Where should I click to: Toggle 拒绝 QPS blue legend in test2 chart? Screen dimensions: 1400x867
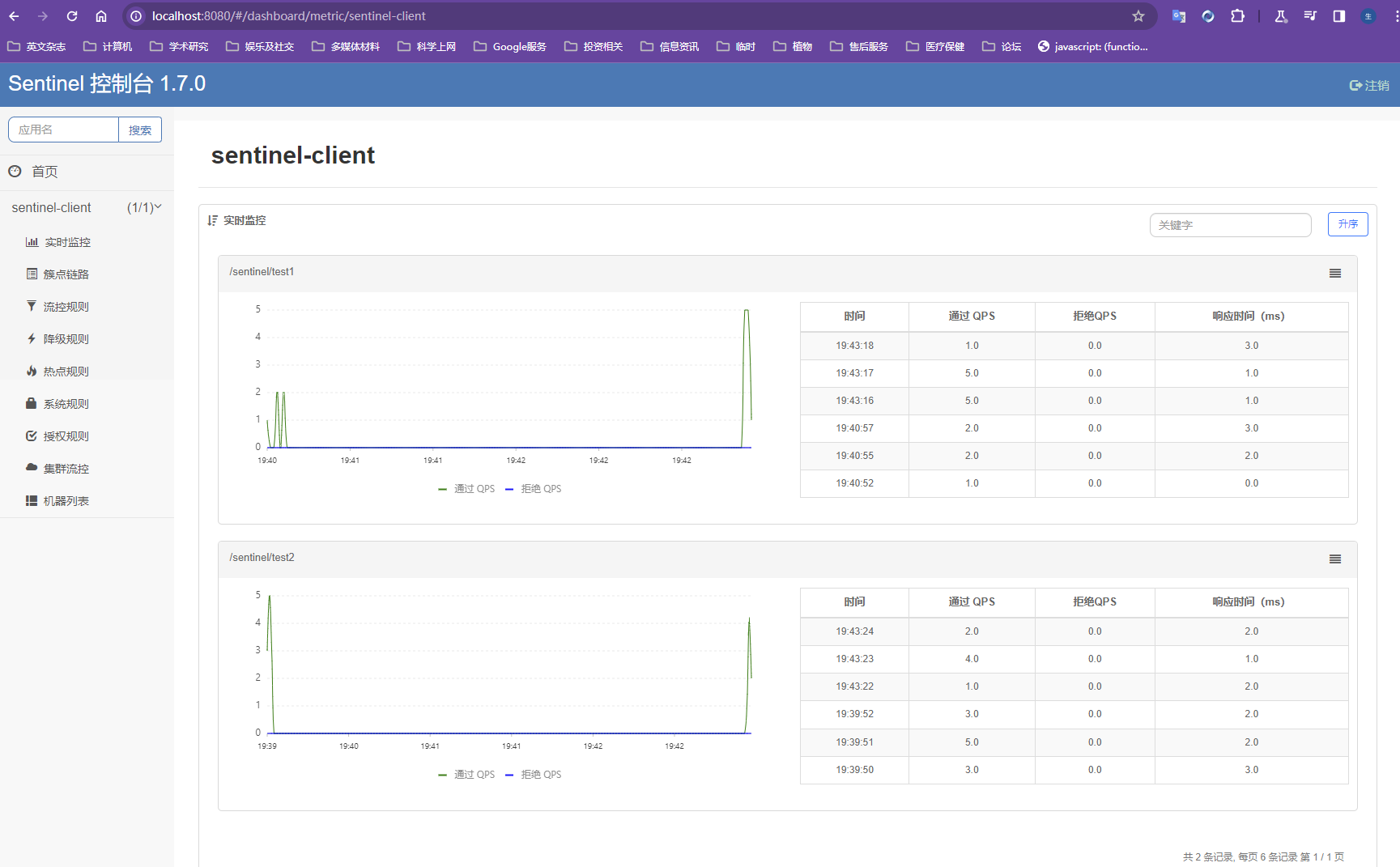pos(534,775)
